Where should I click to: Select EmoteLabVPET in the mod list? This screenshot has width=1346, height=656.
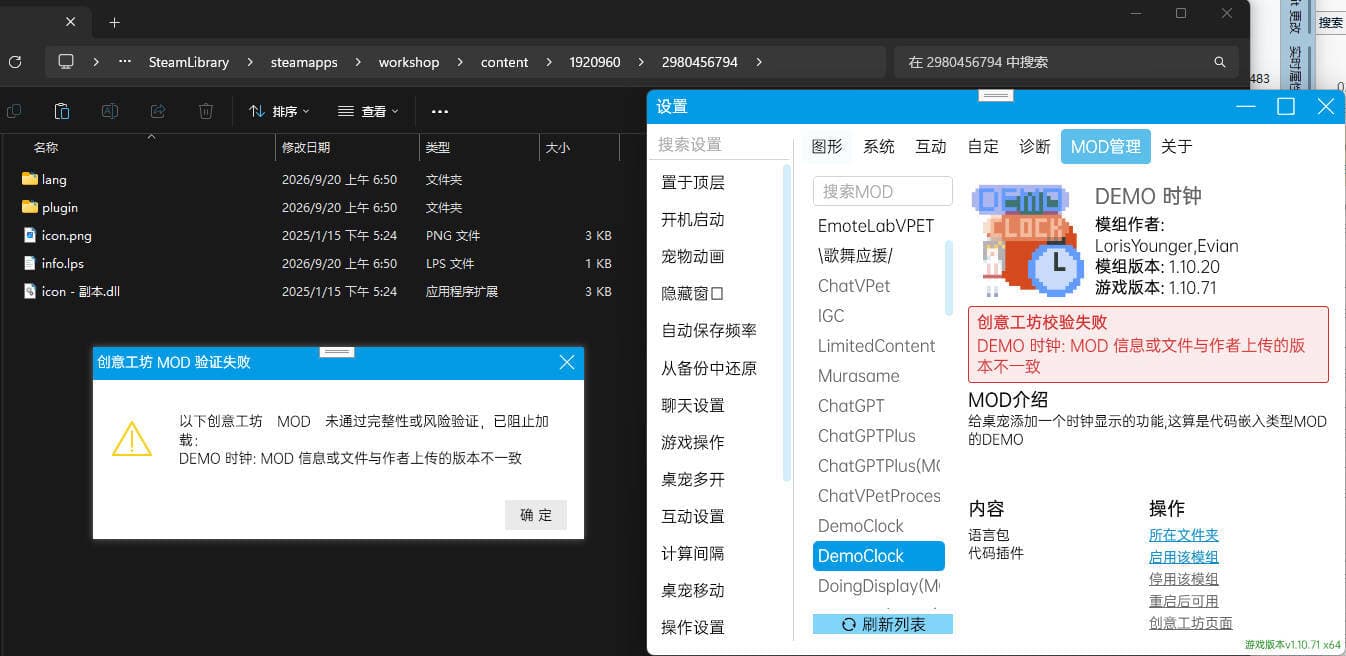876,225
